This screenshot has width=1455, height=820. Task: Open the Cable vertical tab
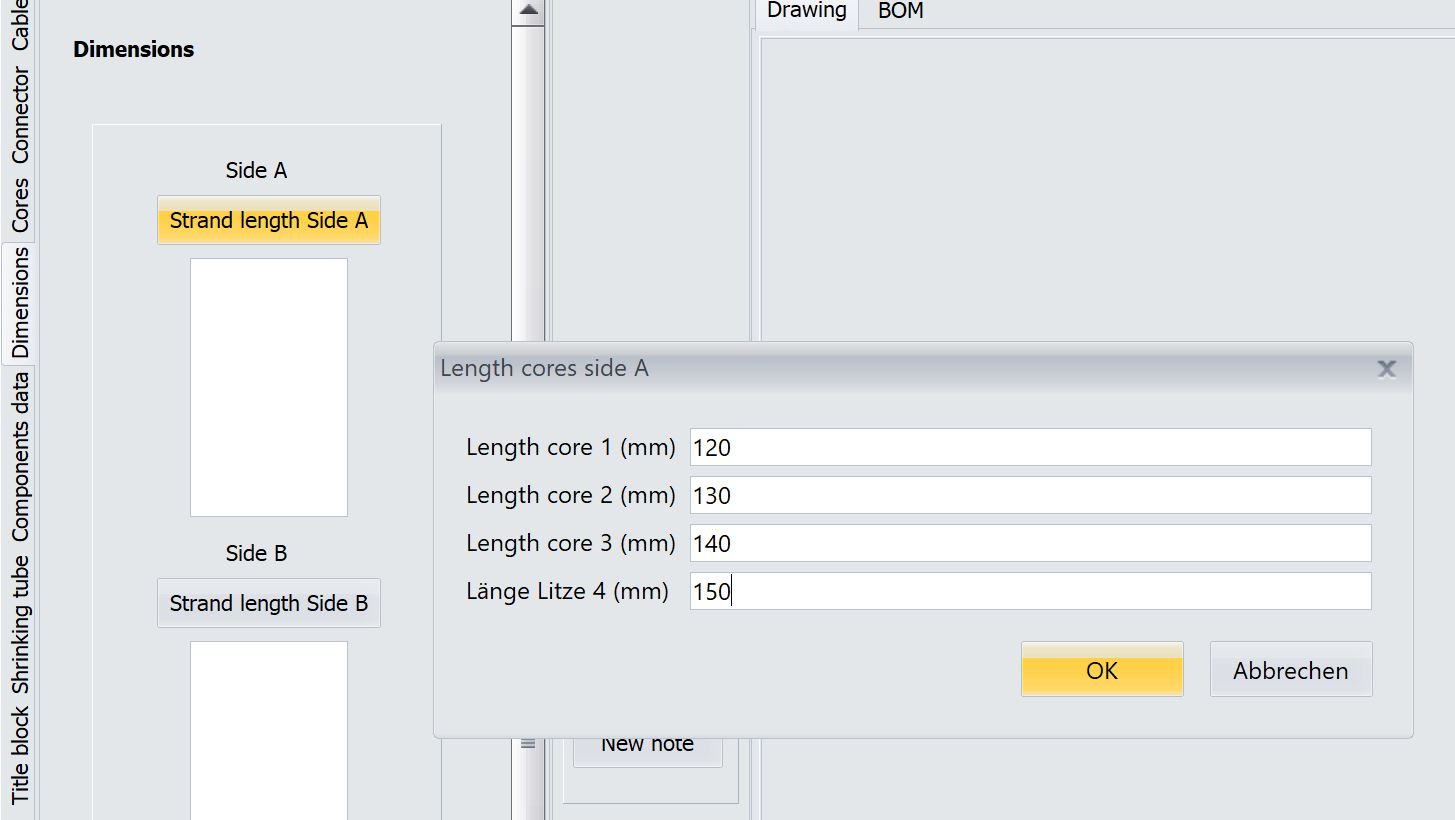point(19,25)
